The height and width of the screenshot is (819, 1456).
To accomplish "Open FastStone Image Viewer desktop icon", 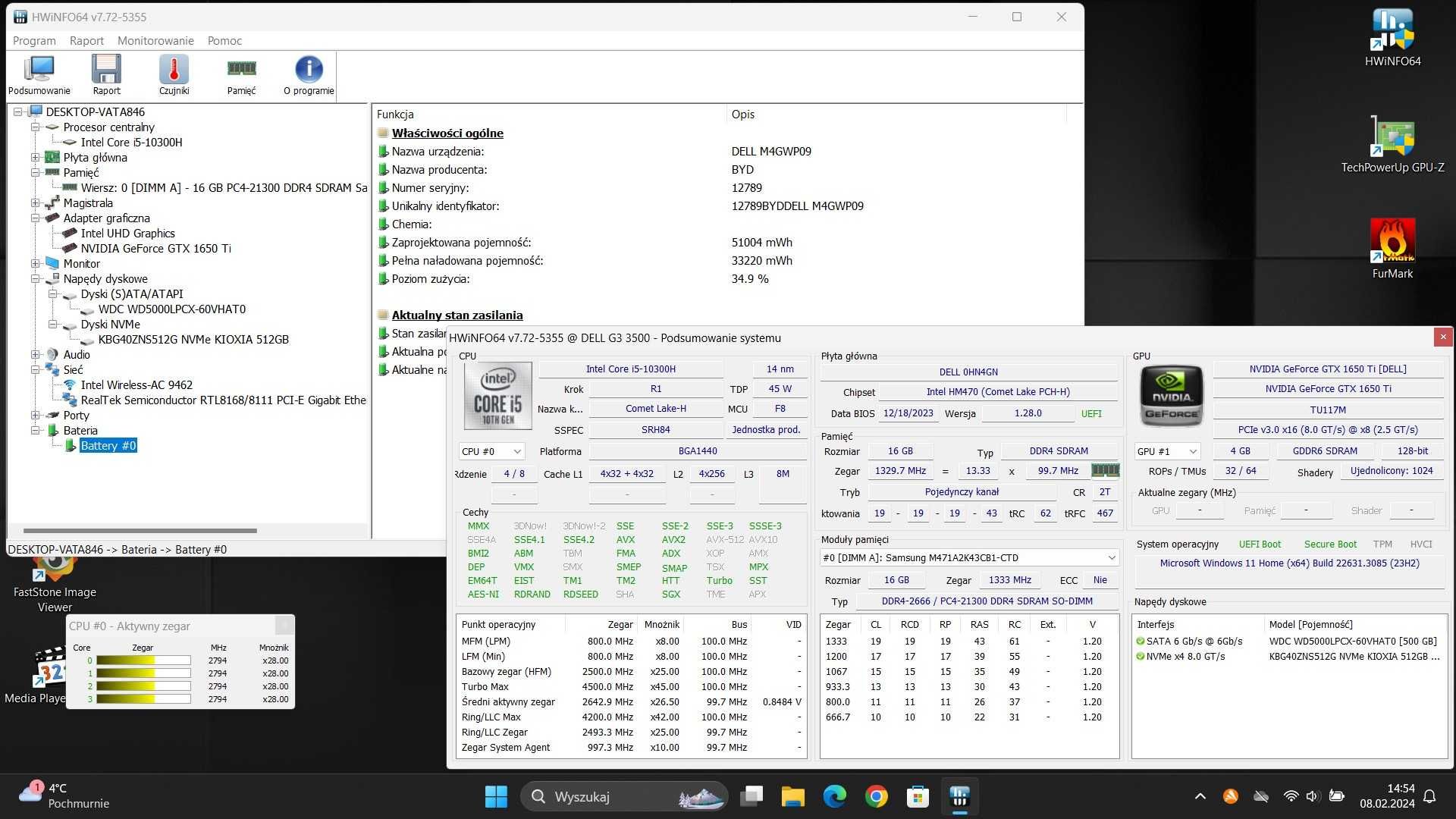I will 55,584.
